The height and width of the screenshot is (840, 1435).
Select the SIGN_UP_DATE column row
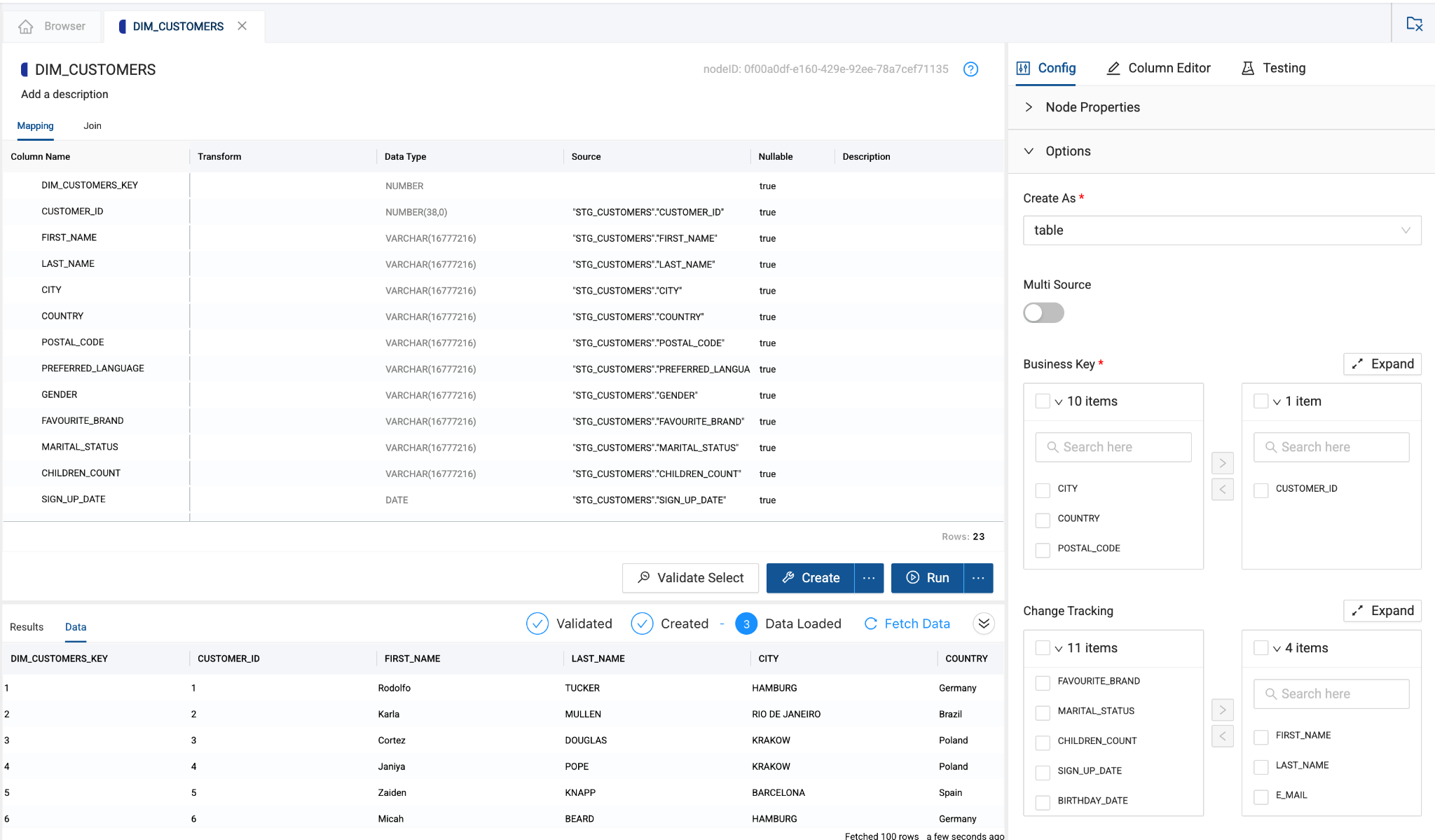tap(503, 500)
